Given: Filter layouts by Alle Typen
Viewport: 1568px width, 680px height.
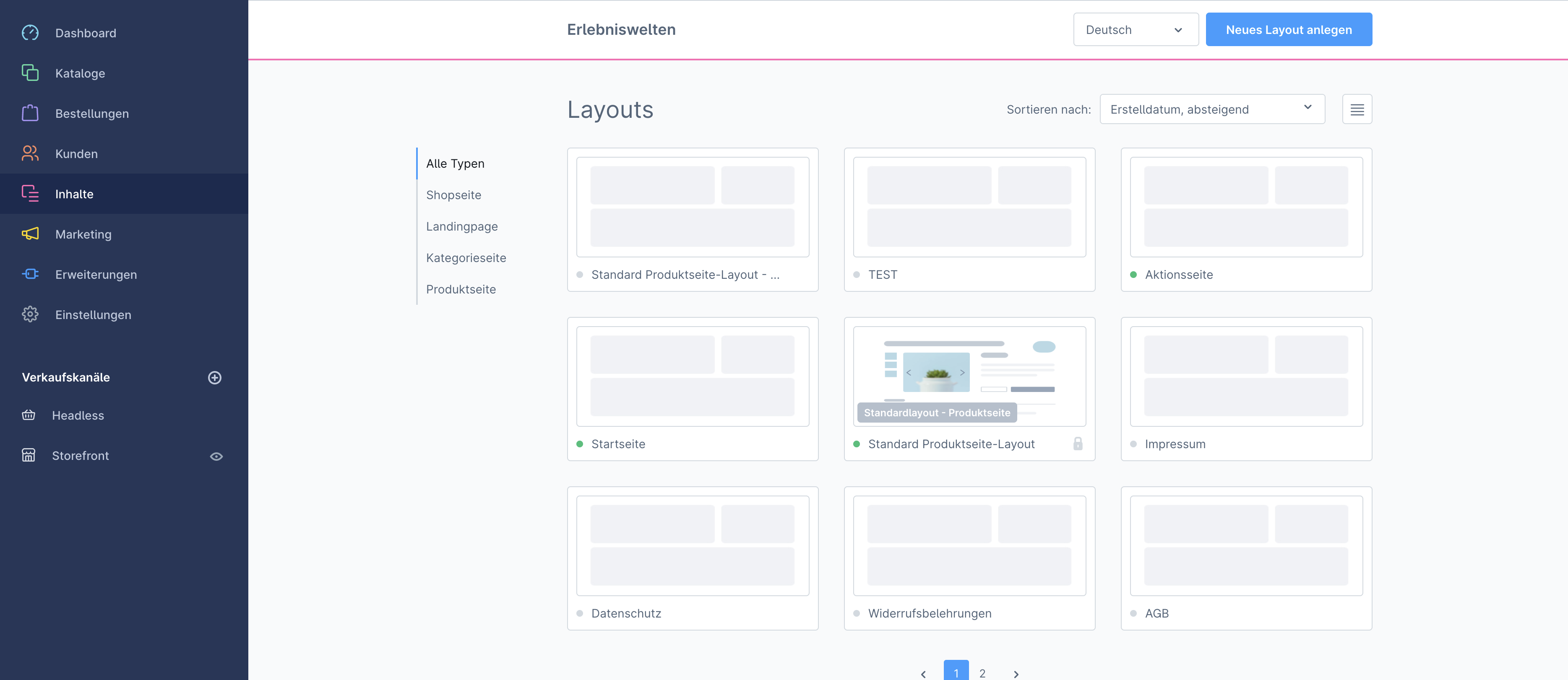Looking at the screenshot, I should tap(455, 163).
